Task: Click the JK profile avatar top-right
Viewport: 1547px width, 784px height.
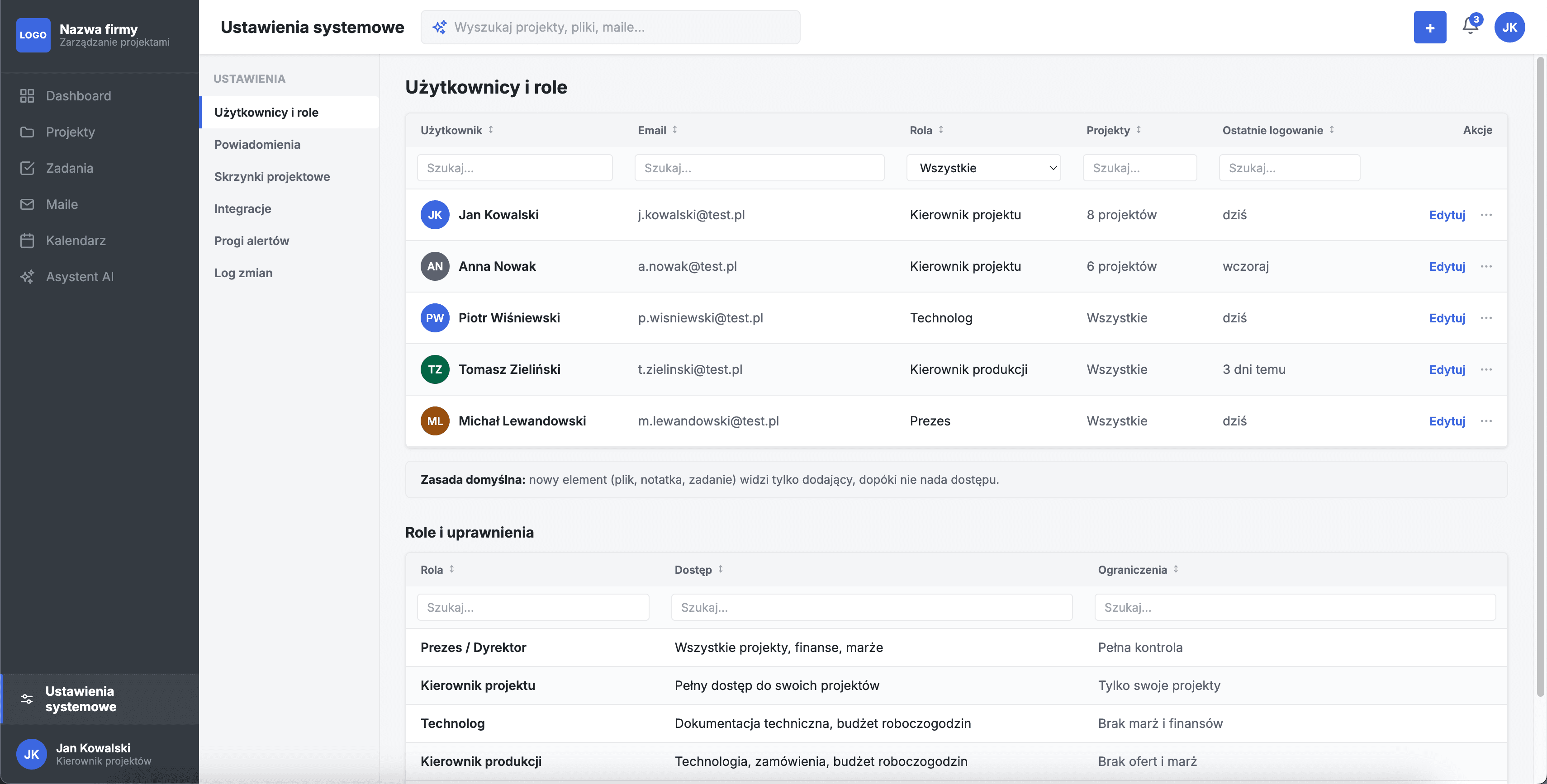Action: pos(1509,27)
